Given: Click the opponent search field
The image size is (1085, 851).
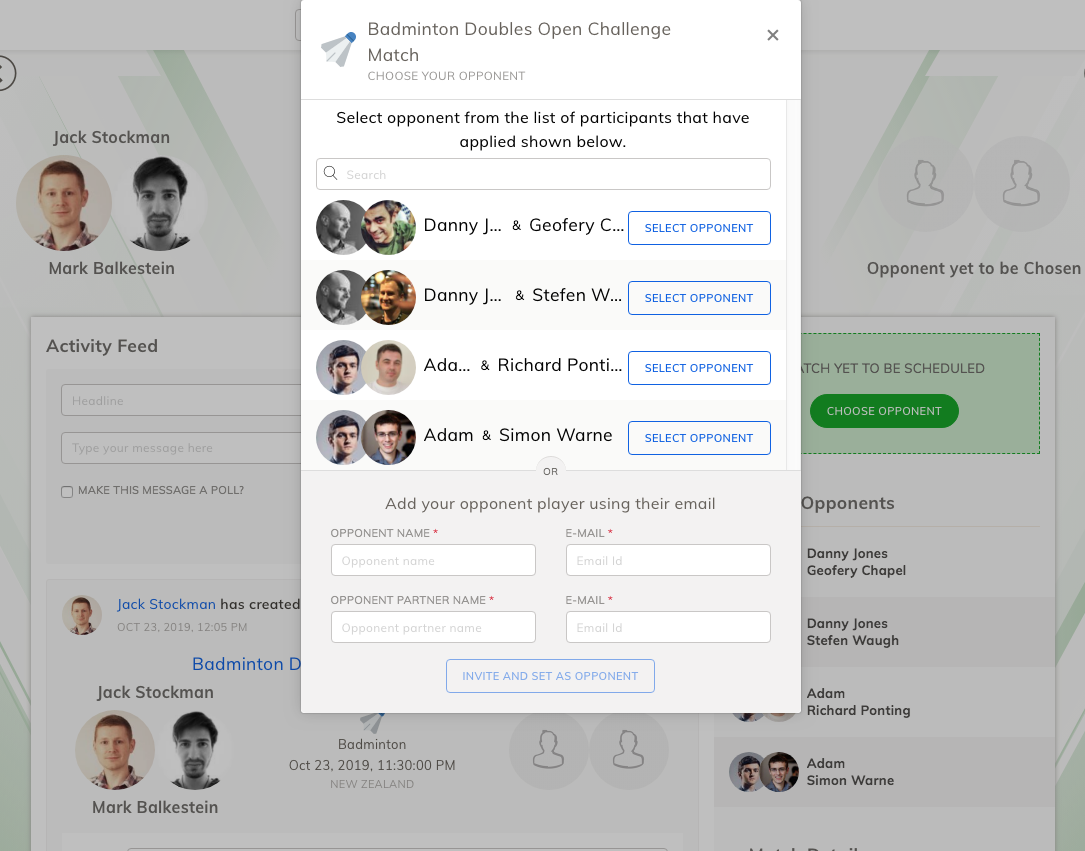Looking at the screenshot, I should (x=543, y=174).
